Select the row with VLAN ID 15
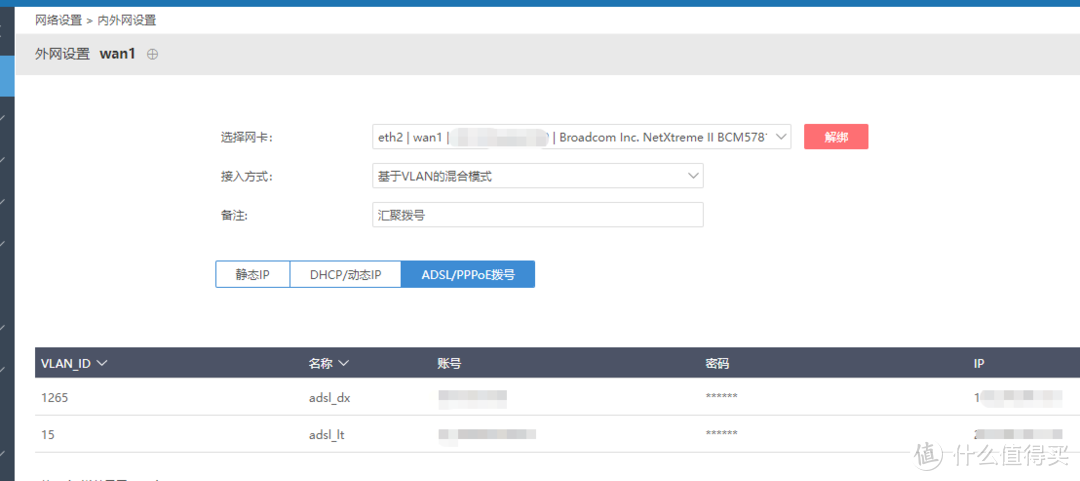The image size is (1080, 481). (x=48, y=435)
